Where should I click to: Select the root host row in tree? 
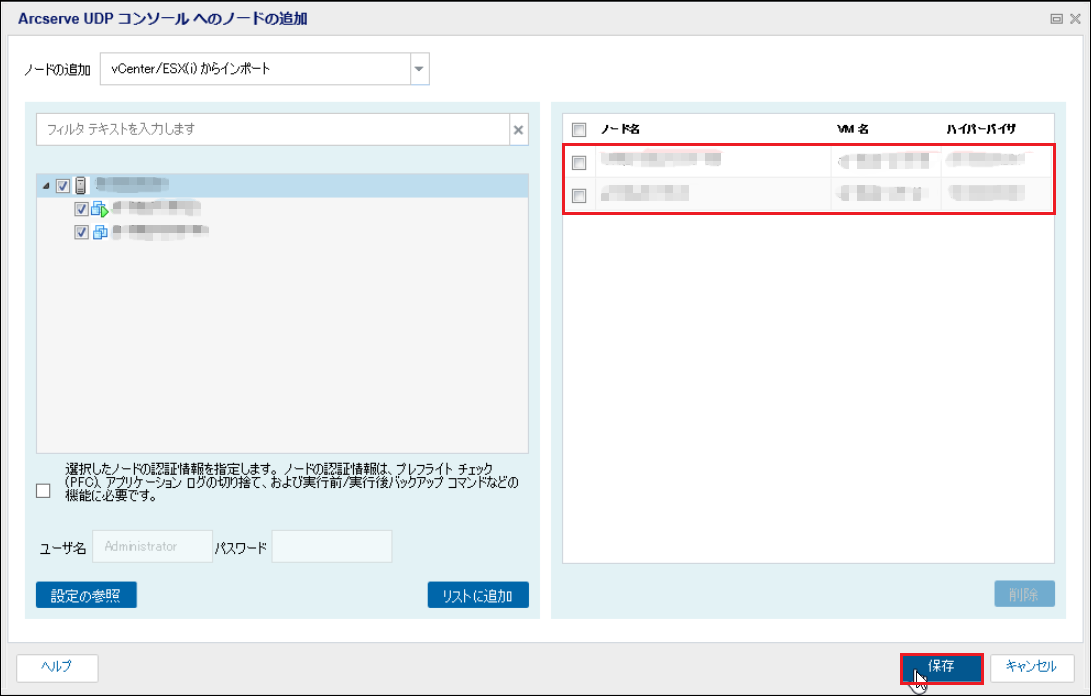click(282, 186)
